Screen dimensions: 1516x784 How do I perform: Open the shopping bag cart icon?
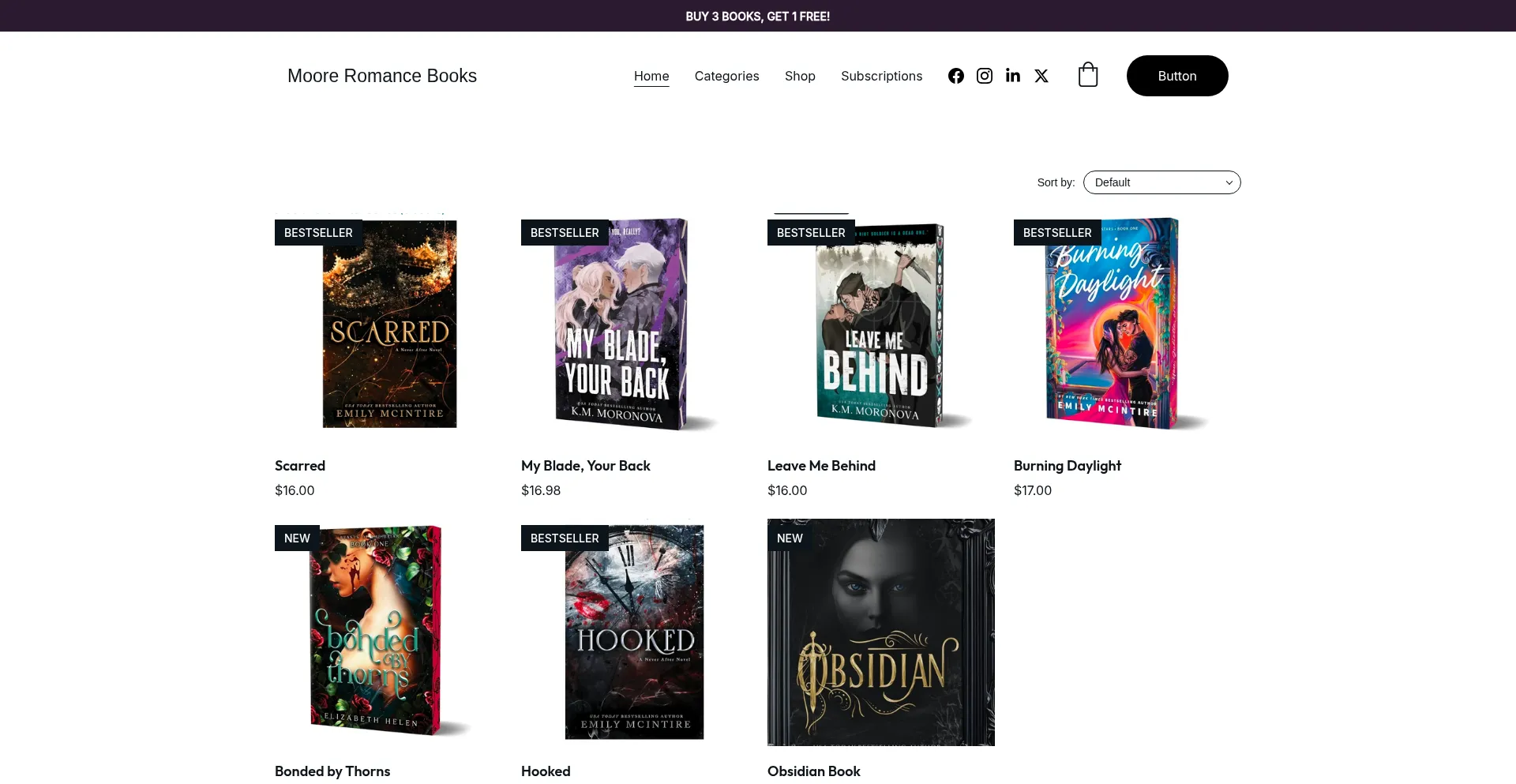1088,75
